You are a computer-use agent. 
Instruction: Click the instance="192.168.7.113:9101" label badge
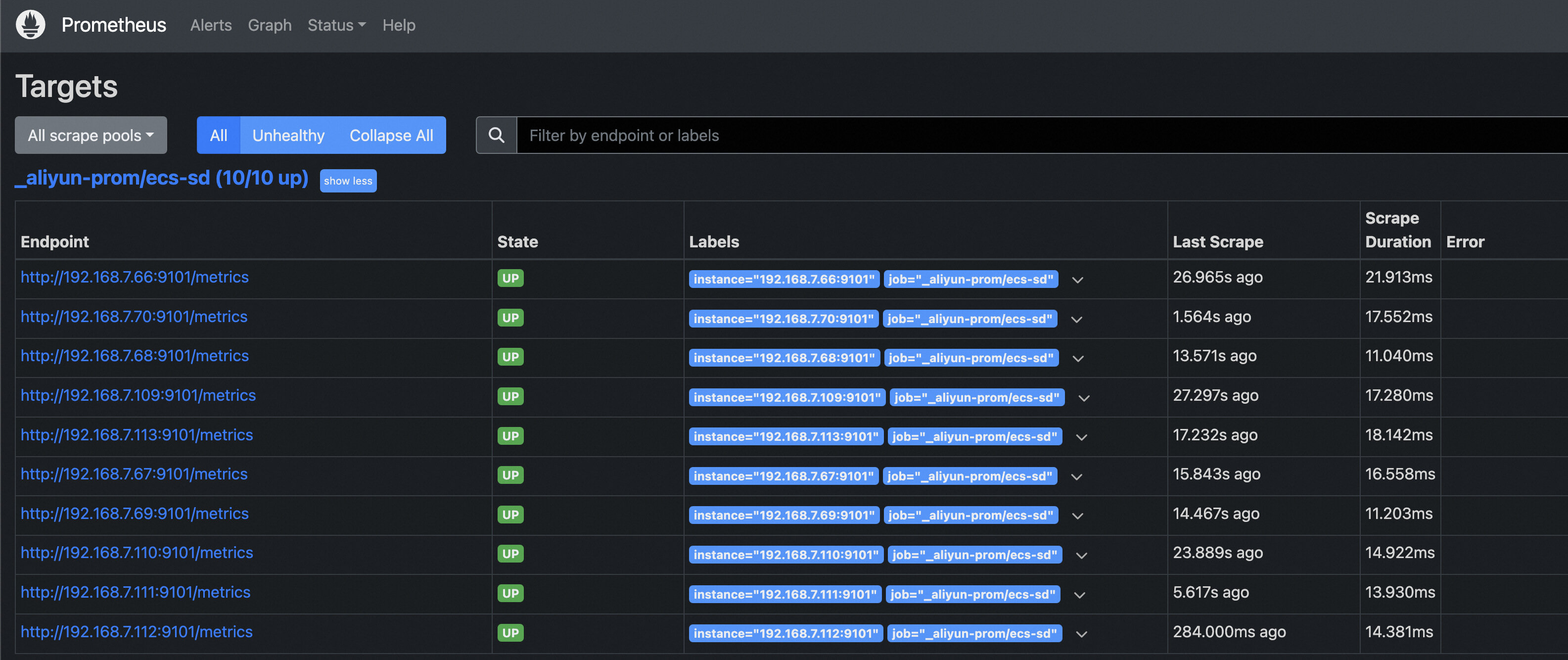click(785, 437)
